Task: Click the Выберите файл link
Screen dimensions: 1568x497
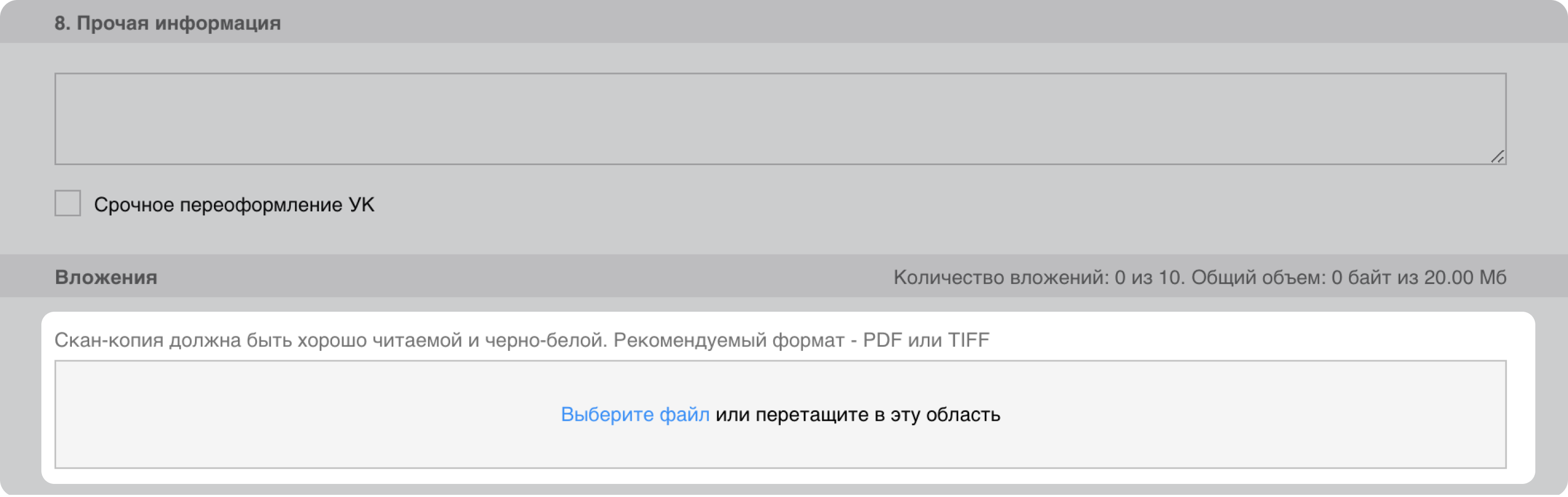Action: pos(635,415)
